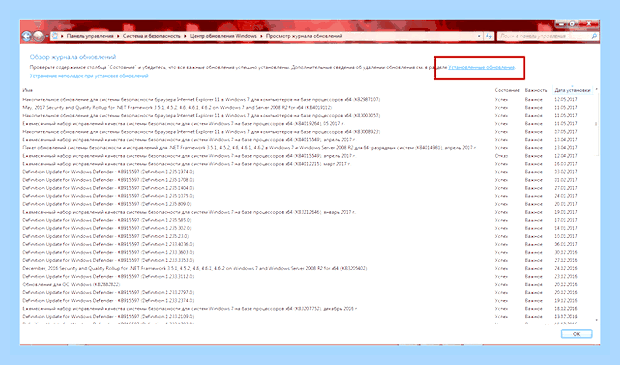Expand the arrow after 'Центр обновления Windows' breadcrumb
Viewport: 620px width, 365px height.
click(261, 36)
